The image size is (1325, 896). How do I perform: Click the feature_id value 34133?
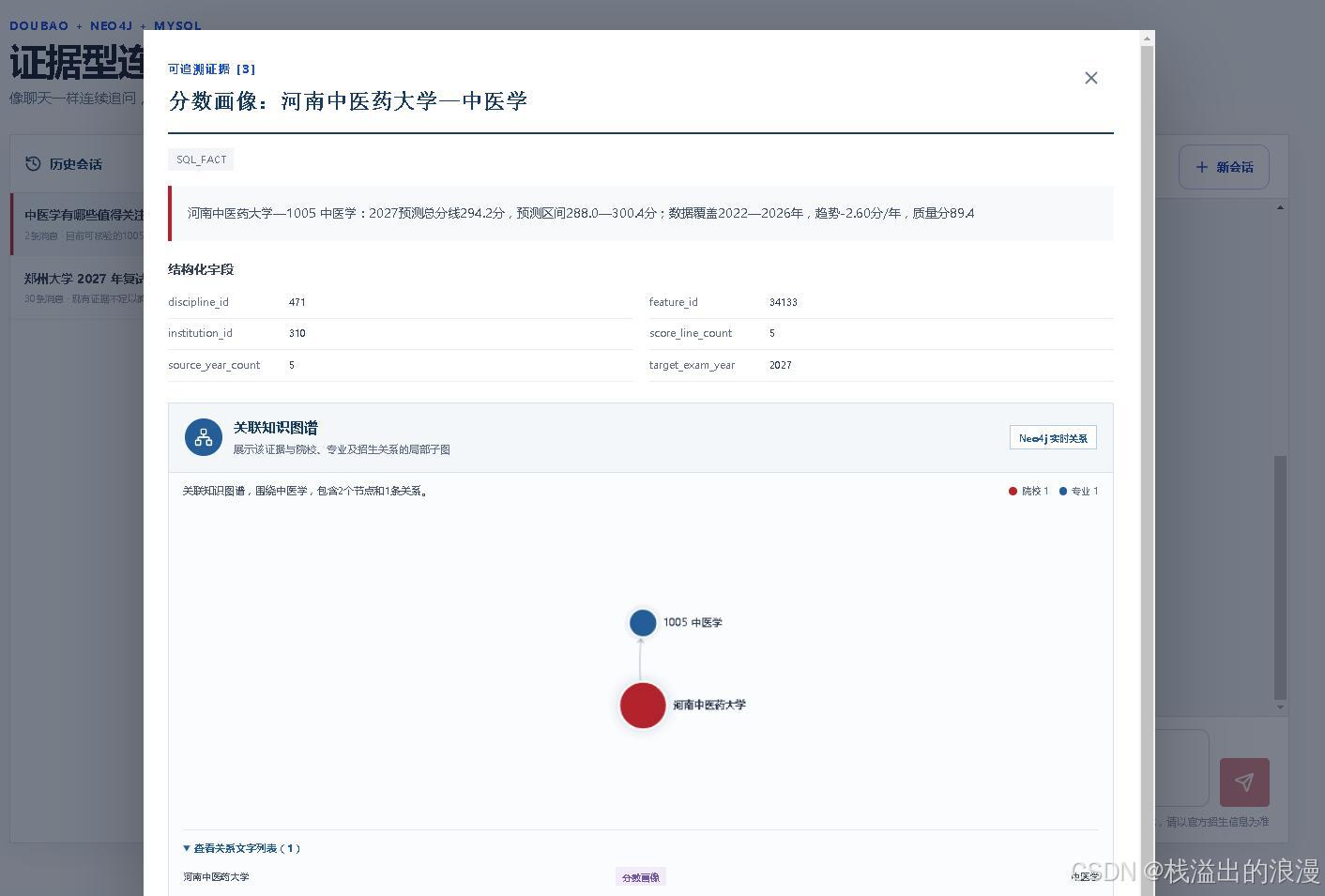[x=784, y=302]
